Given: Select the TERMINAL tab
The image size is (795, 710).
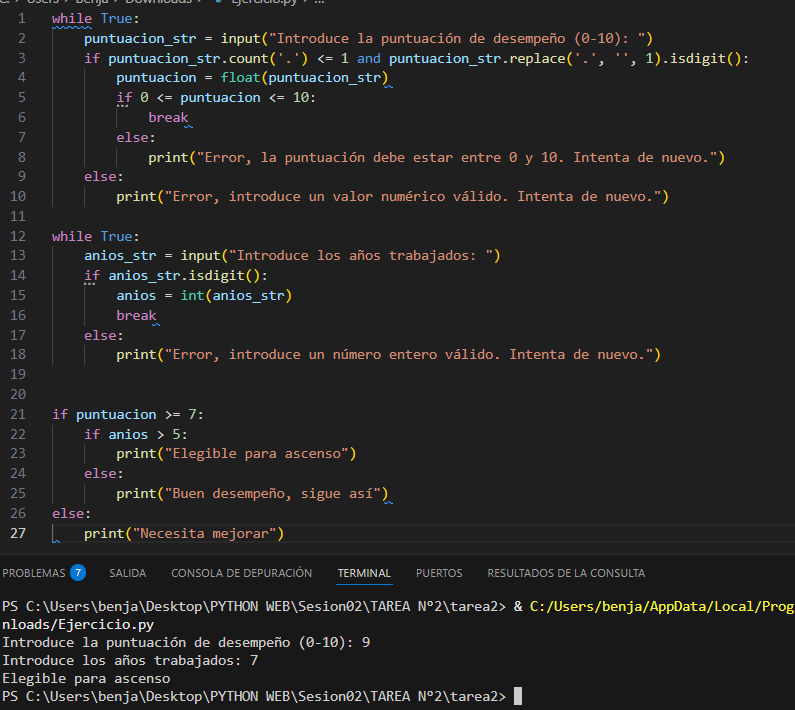Looking at the screenshot, I should click(x=364, y=573).
